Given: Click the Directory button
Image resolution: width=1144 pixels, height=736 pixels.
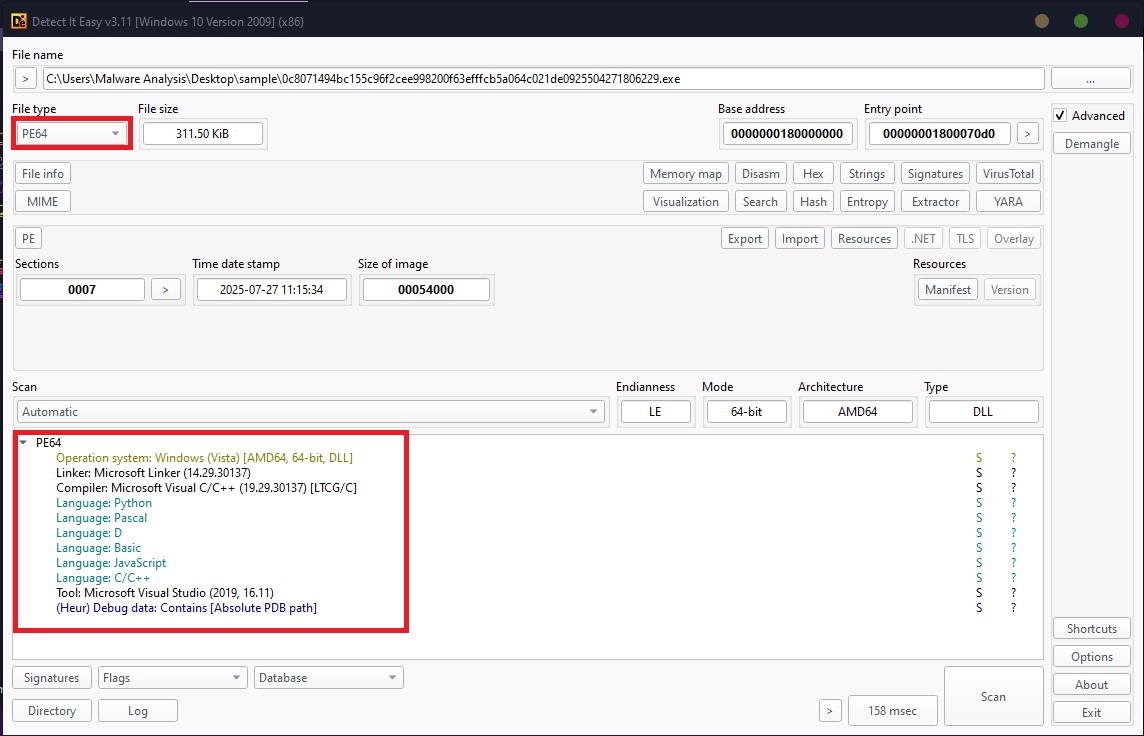Looking at the screenshot, I should [x=52, y=710].
